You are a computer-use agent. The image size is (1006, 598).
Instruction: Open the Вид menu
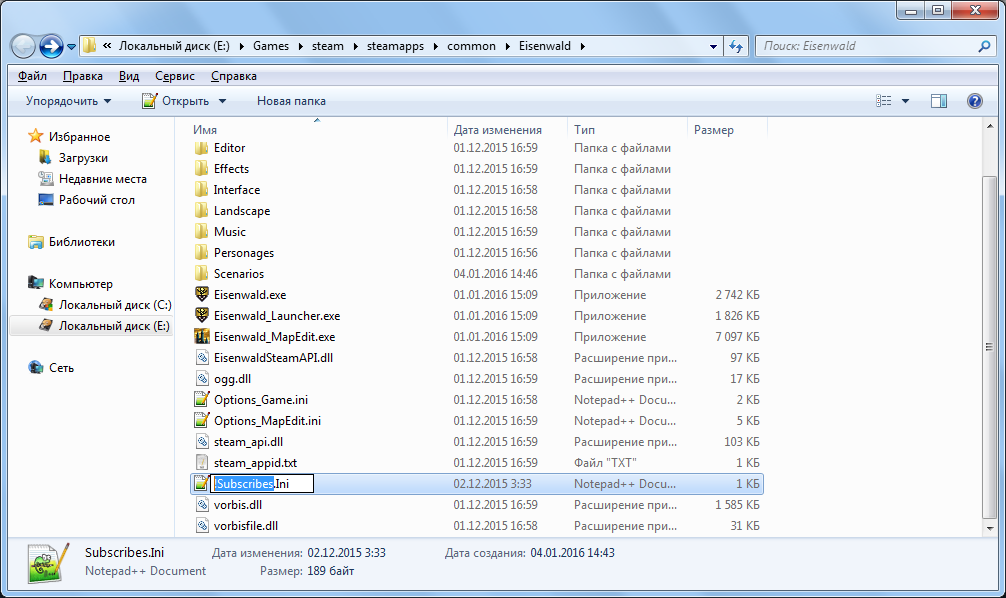[129, 76]
